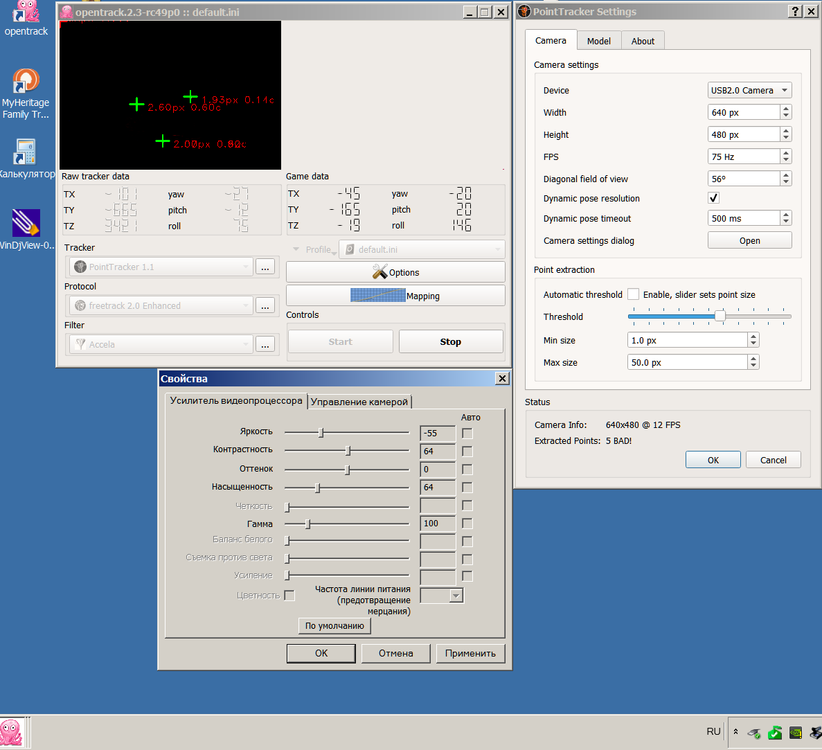
Task: Click the Threshold slider handle
Action: (720, 316)
